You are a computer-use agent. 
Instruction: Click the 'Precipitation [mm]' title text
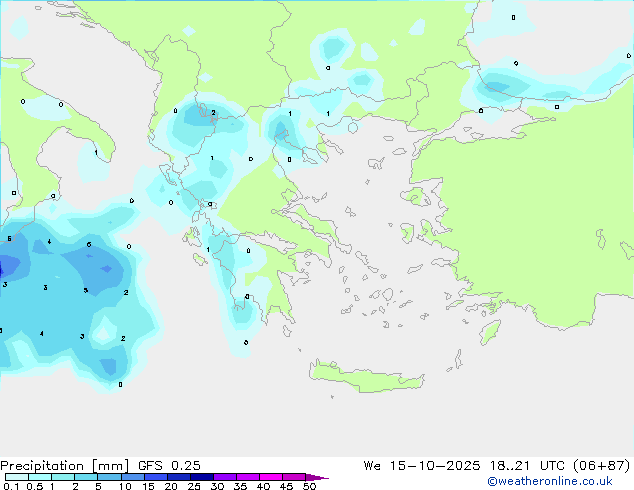tap(65, 466)
